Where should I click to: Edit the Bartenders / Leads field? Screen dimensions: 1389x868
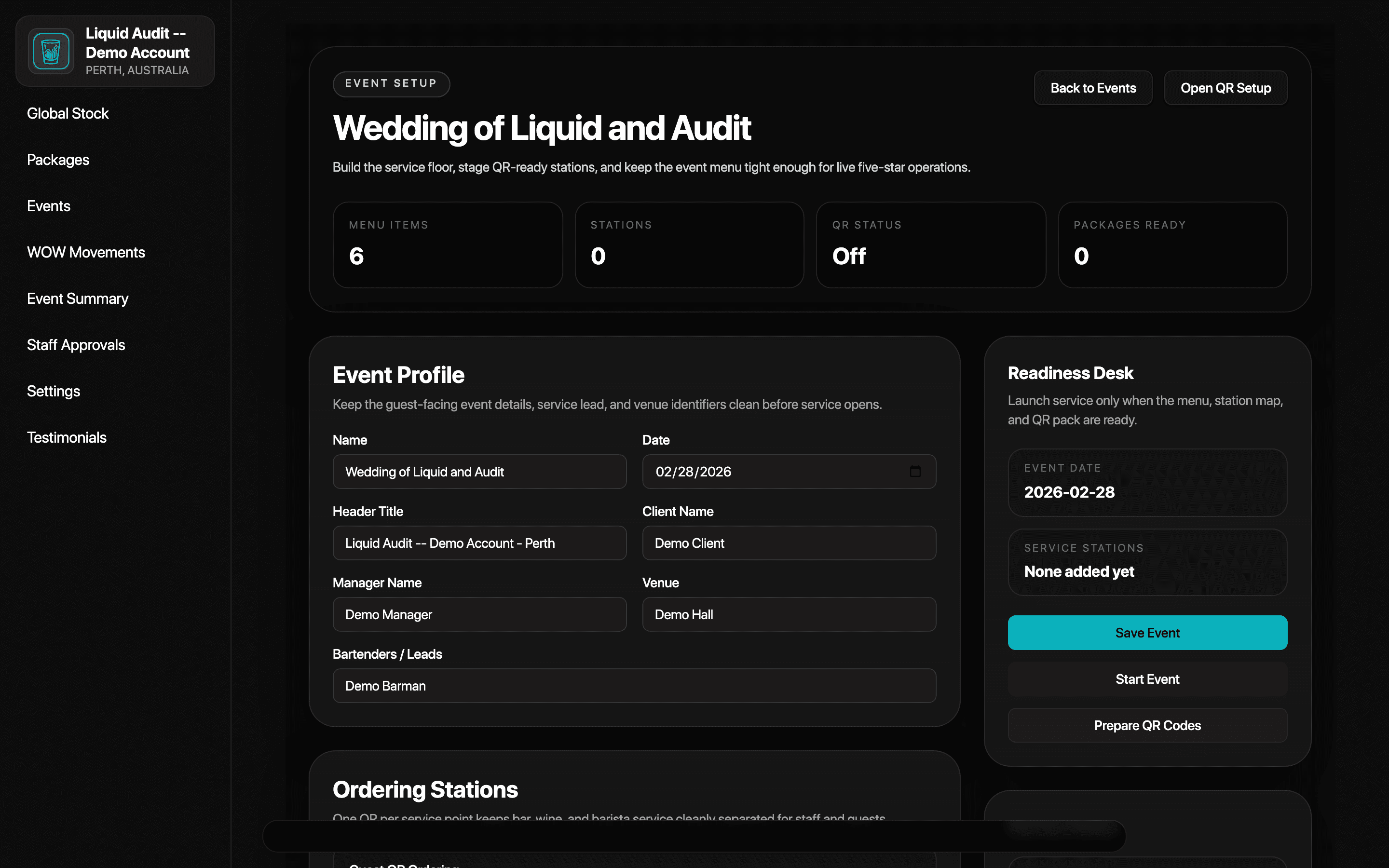click(x=634, y=686)
